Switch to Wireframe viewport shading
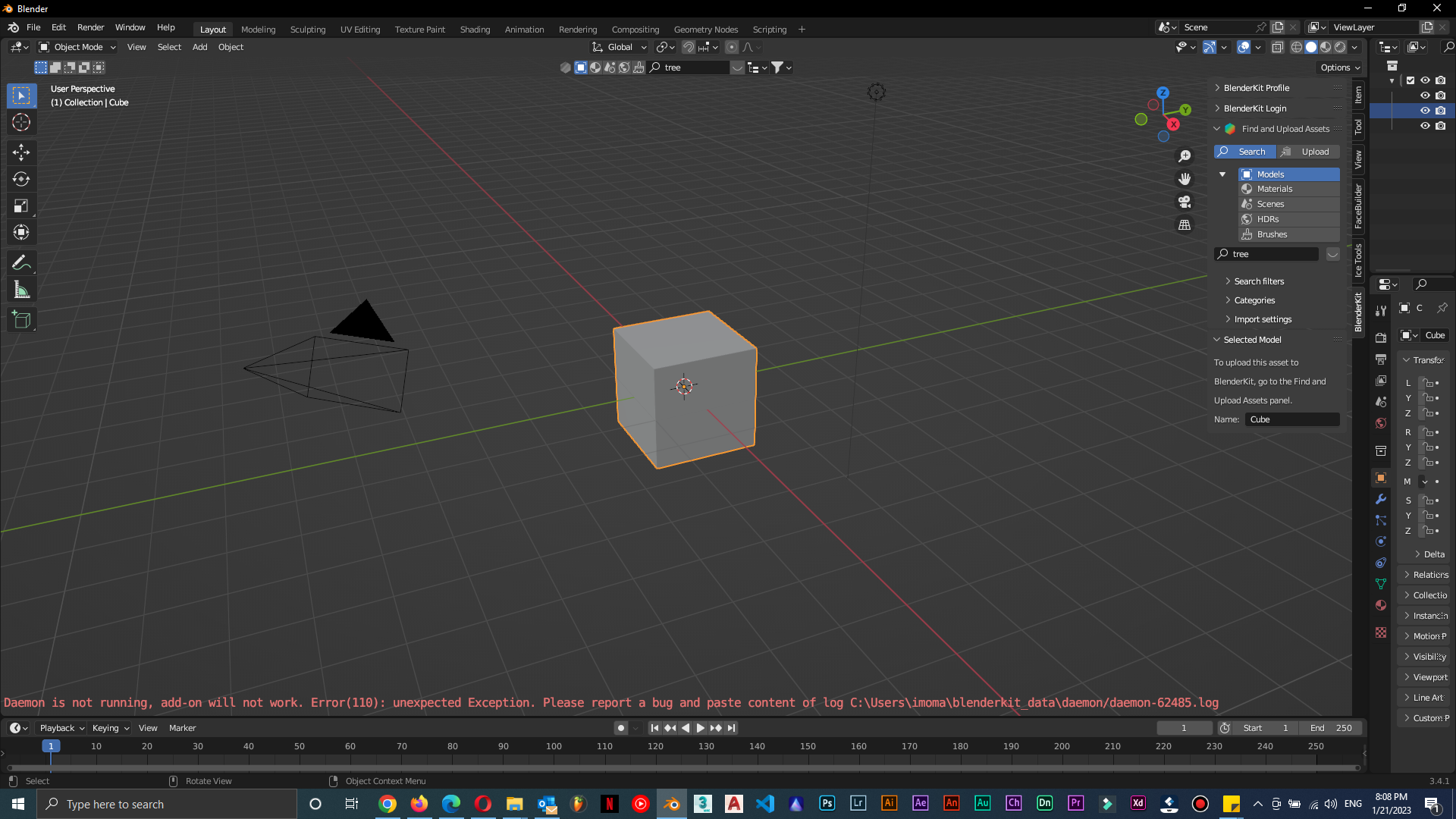 coord(1297,47)
